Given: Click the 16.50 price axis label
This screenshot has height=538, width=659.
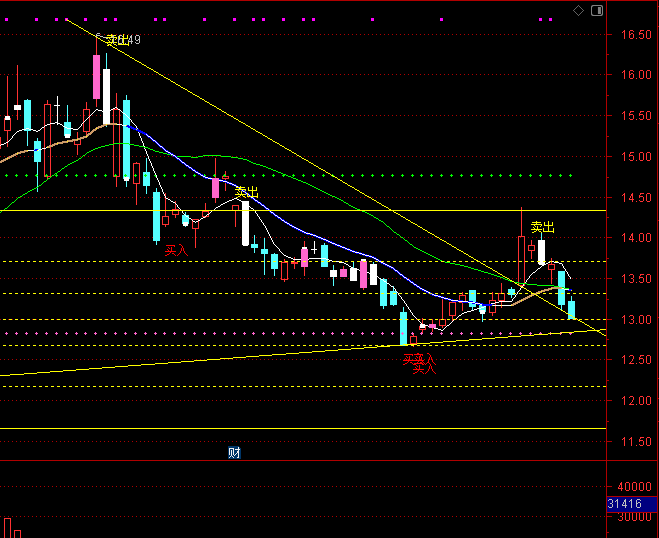Looking at the screenshot, I should click(x=636, y=34).
